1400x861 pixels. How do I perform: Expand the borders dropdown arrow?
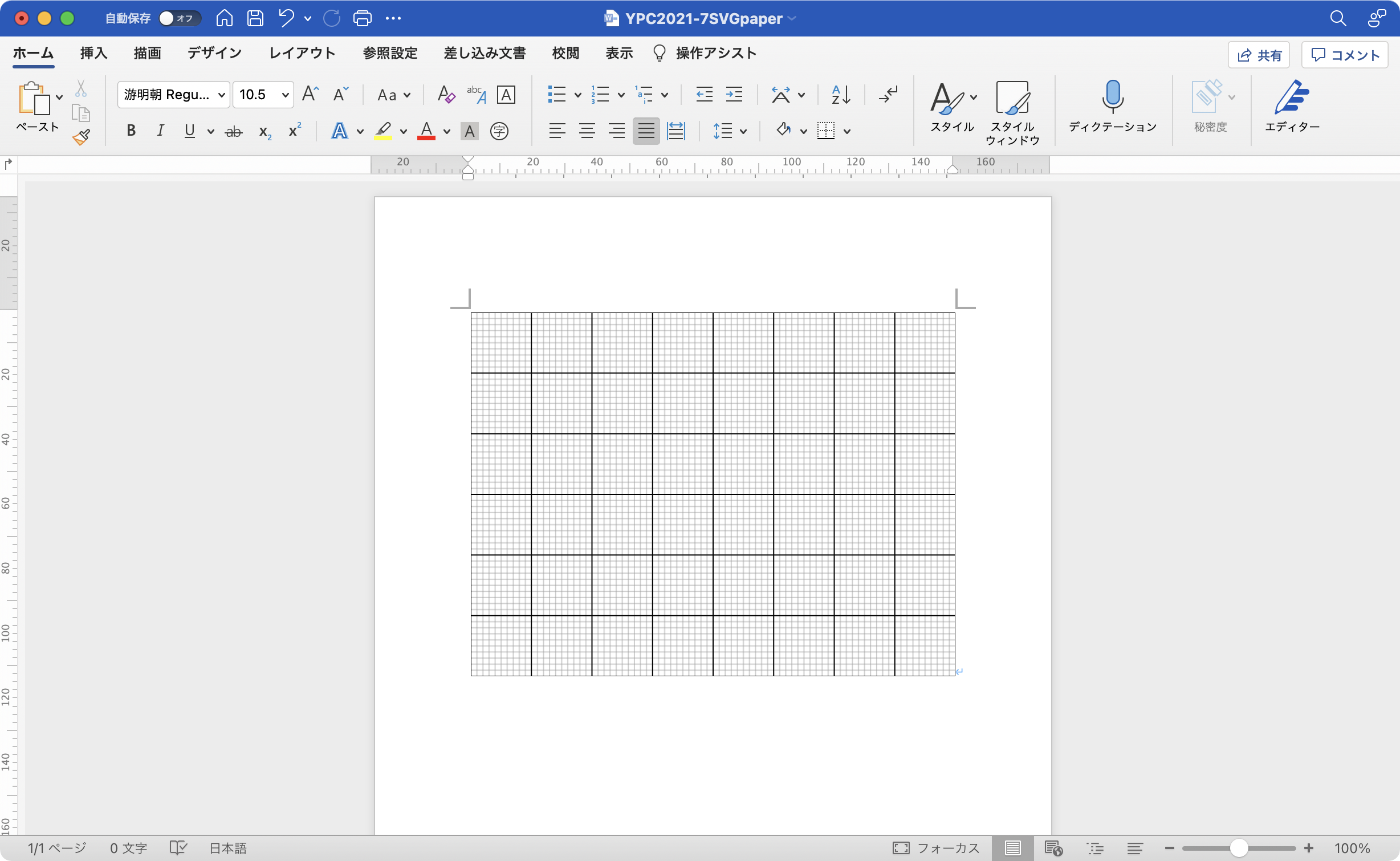click(x=847, y=132)
